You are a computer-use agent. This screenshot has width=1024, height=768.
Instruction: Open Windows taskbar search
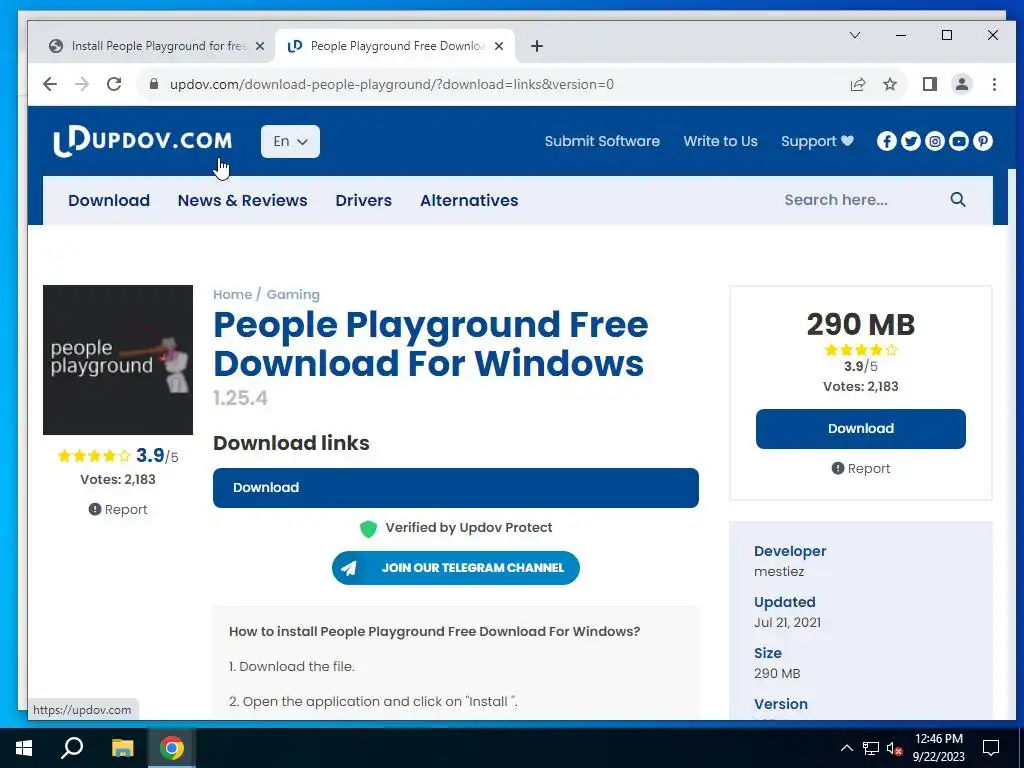(72, 748)
